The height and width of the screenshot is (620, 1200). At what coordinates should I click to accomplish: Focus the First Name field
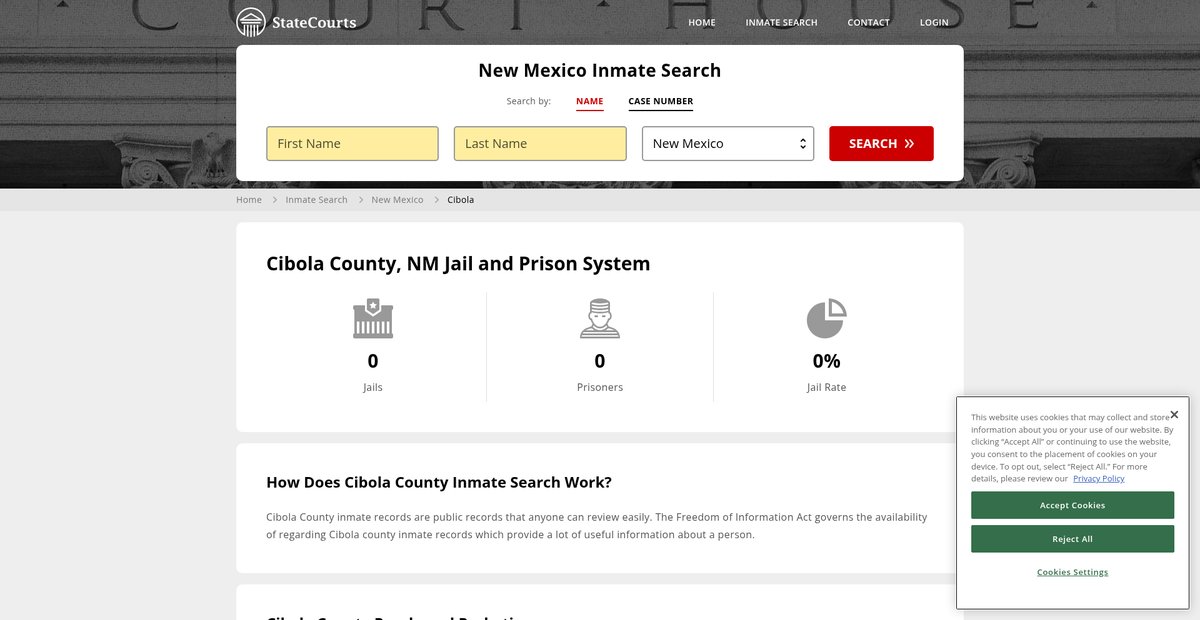coord(352,143)
